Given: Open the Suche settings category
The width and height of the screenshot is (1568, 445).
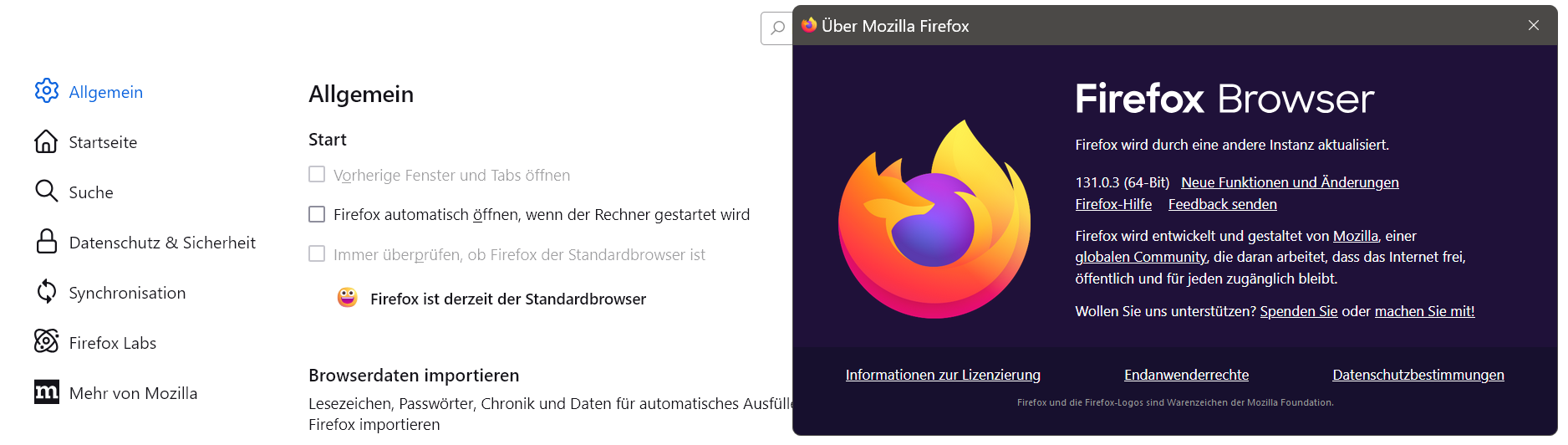Looking at the screenshot, I should pos(91,192).
